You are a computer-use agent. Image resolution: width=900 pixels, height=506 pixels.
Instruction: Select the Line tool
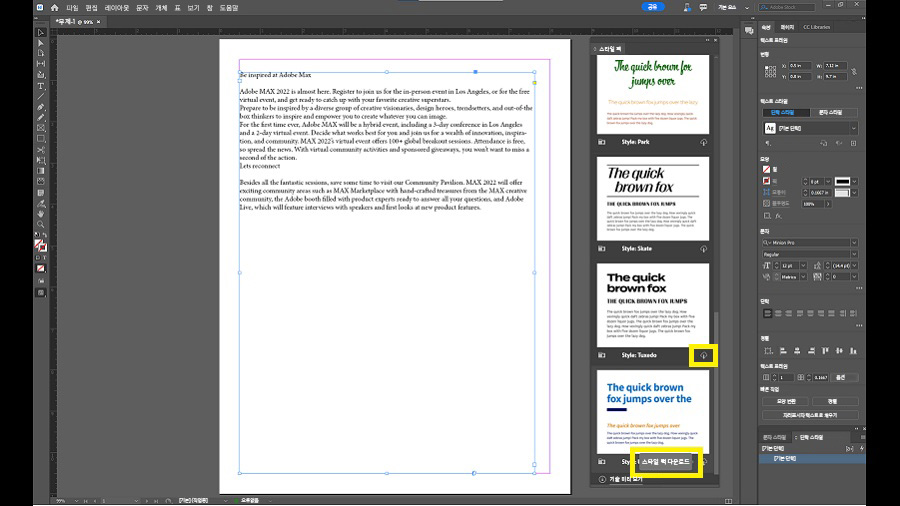coord(41,96)
